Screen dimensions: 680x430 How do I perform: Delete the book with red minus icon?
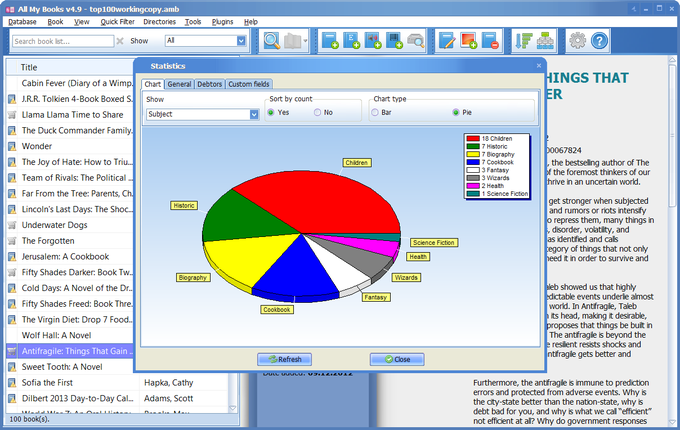[490, 41]
